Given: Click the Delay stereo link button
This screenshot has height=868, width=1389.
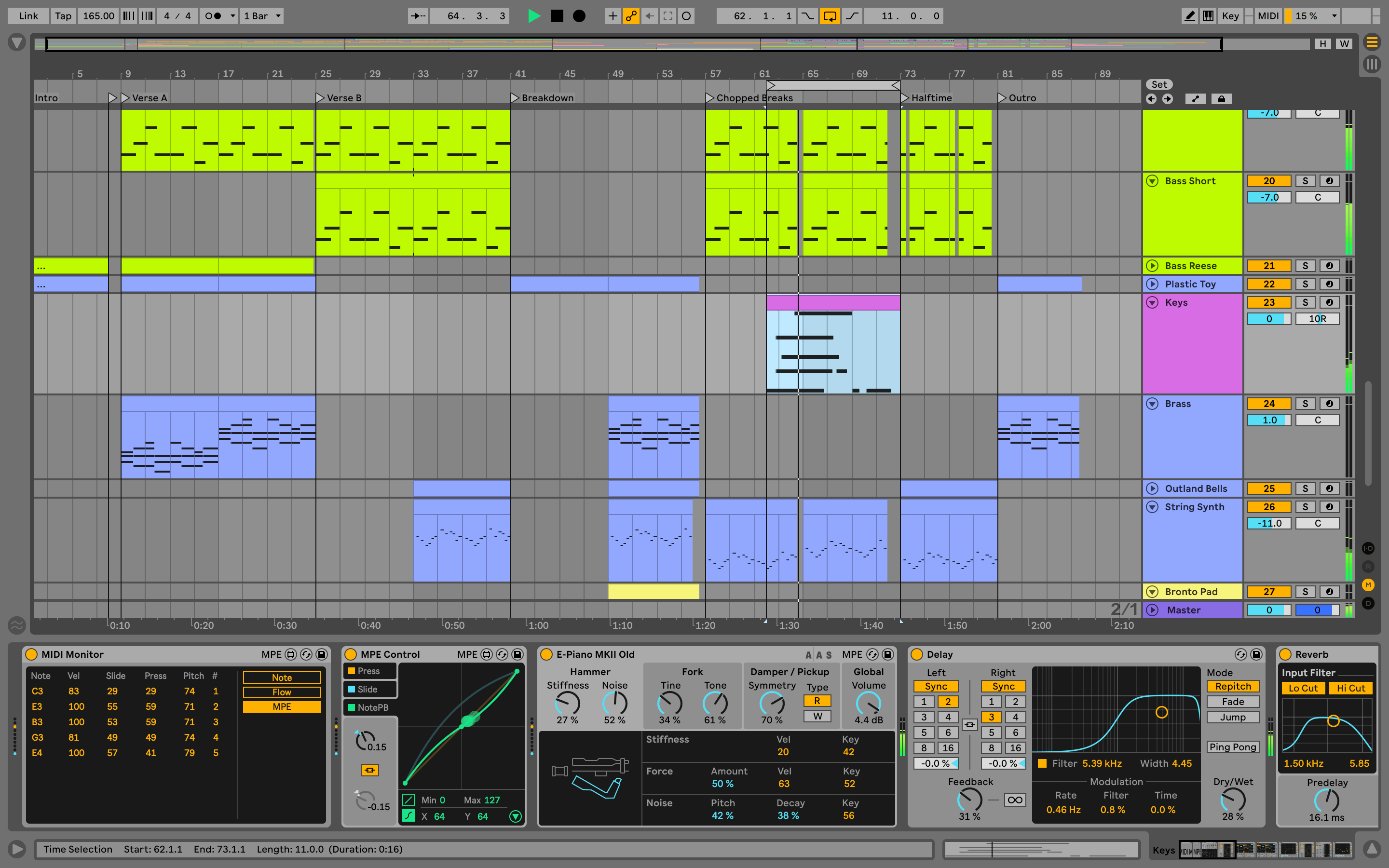Looking at the screenshot, I should click(x=969, y=724).
